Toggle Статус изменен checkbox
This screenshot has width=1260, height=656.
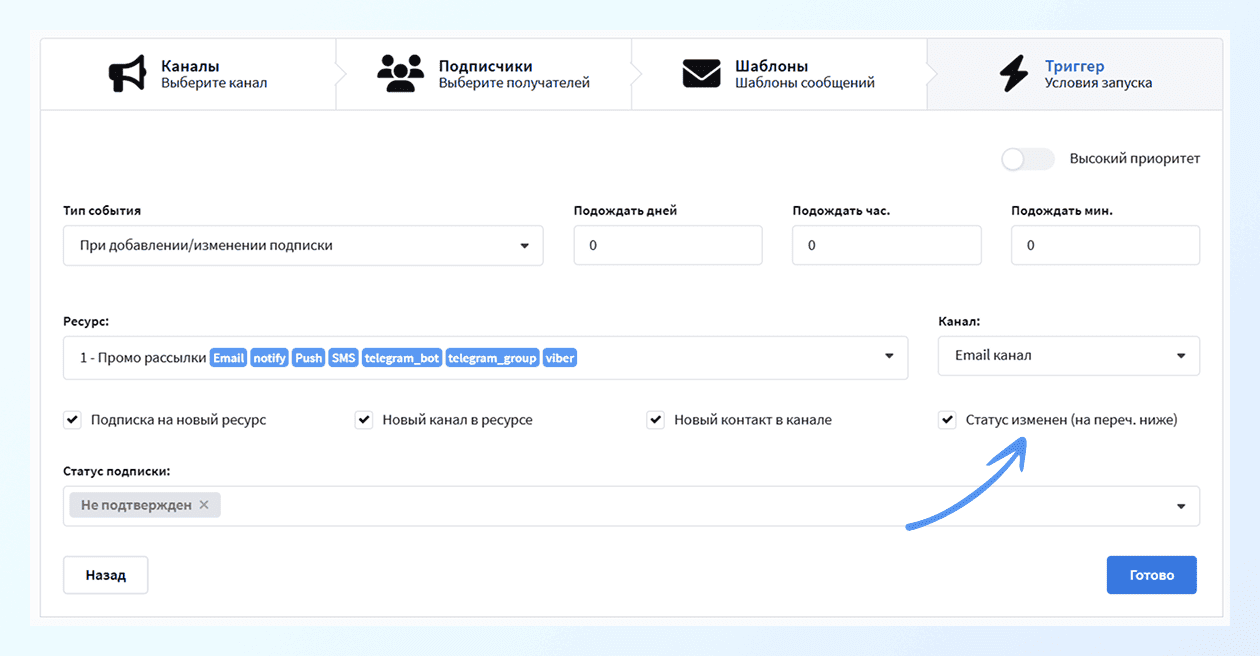[947, 420]
